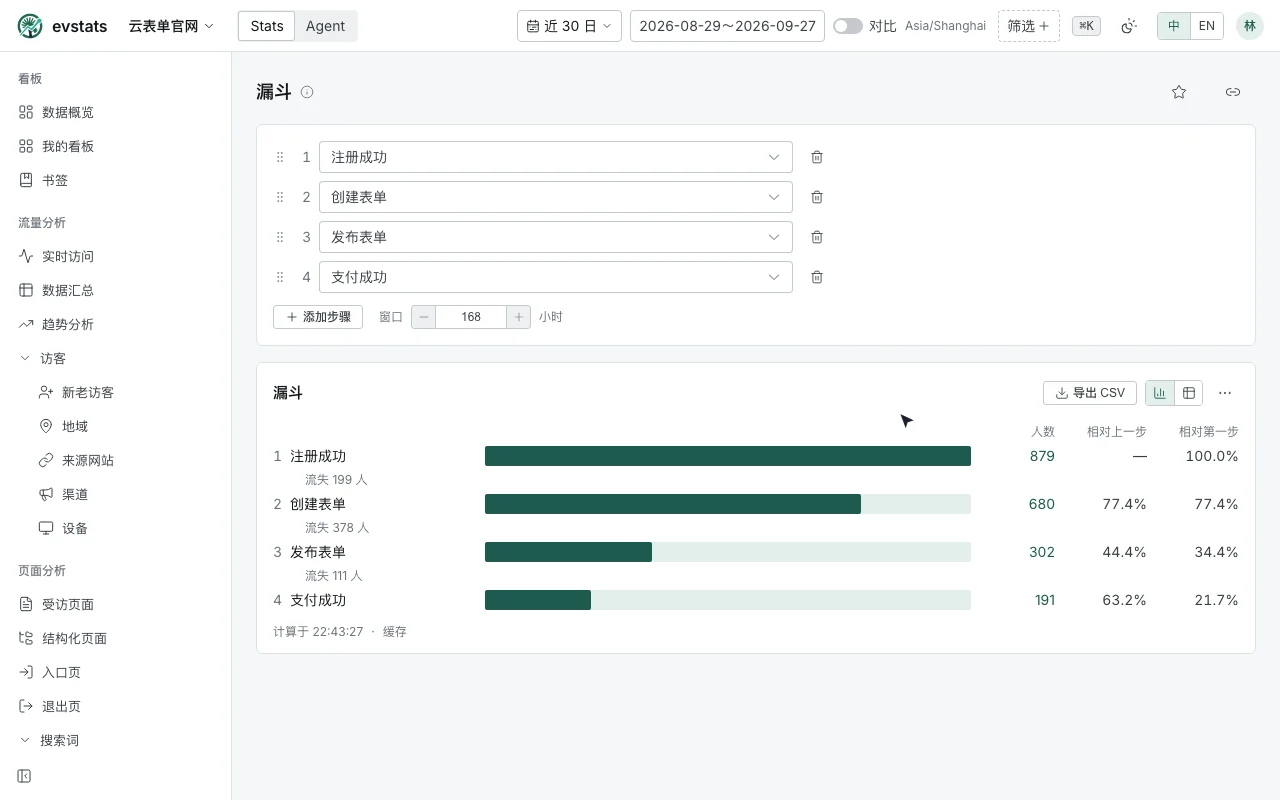Click the copy link icon
The width and height of the screenshot is (1280, 800).
coord(1233,92)
